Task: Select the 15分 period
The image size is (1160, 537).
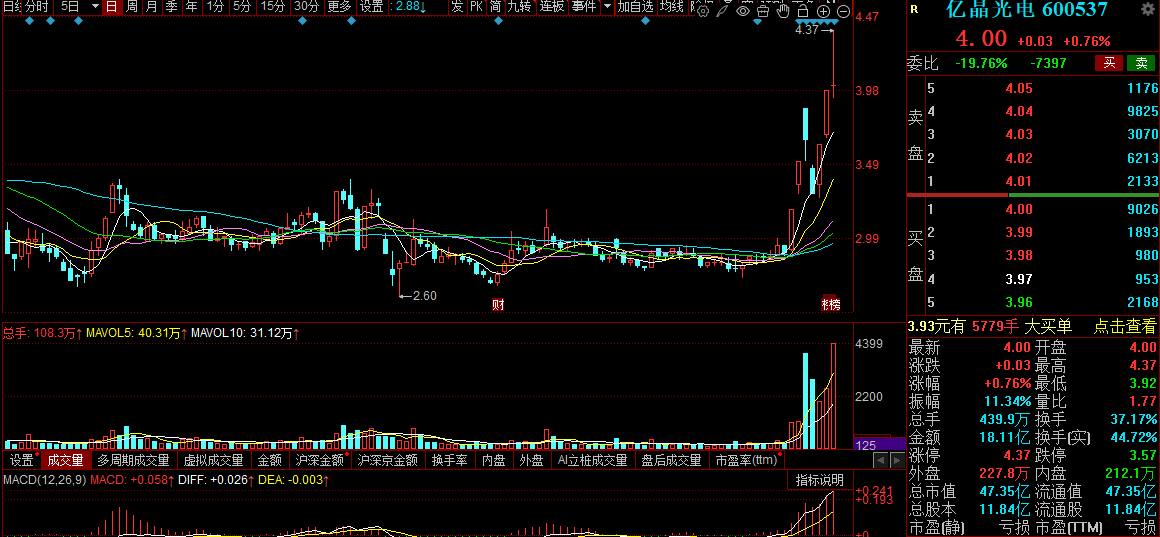Action: point(273,7)
